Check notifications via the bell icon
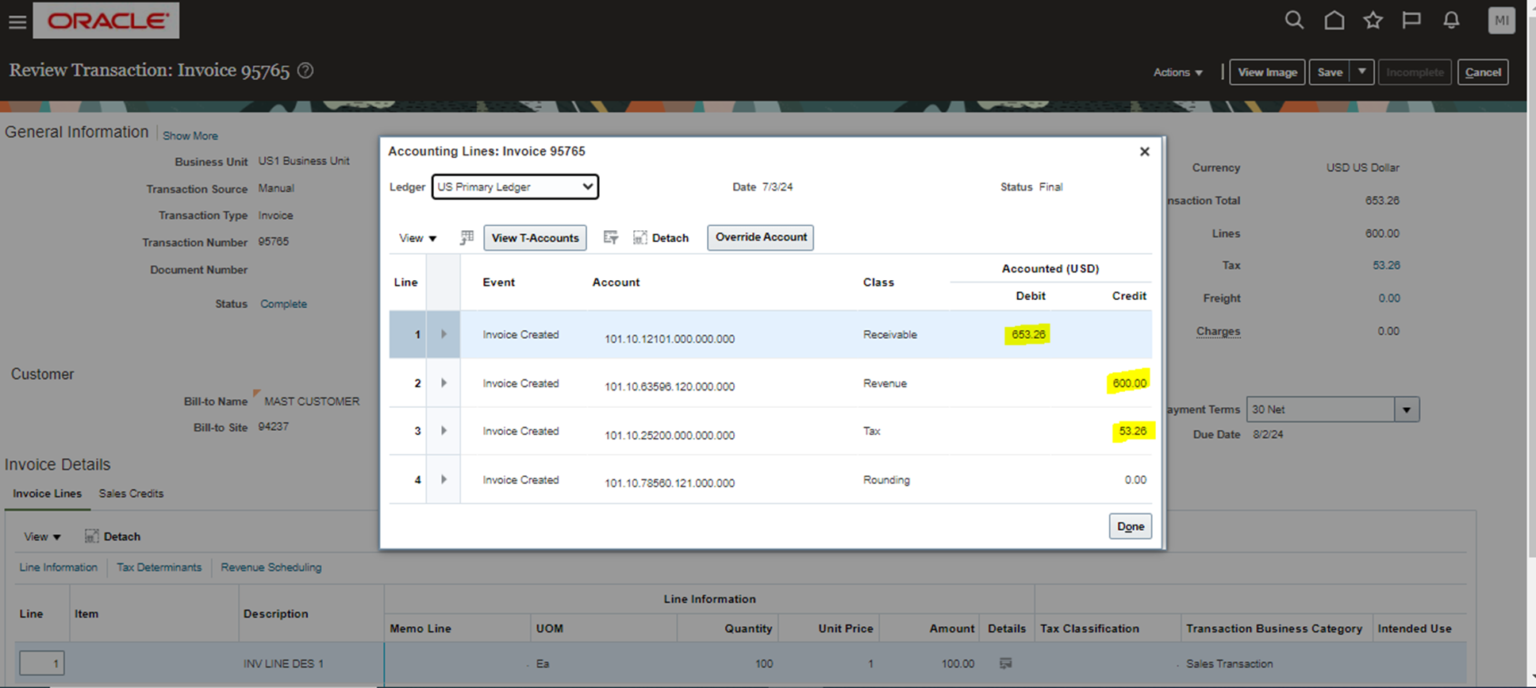Screen dimensions: 1536x688 tap(1451, 19)
